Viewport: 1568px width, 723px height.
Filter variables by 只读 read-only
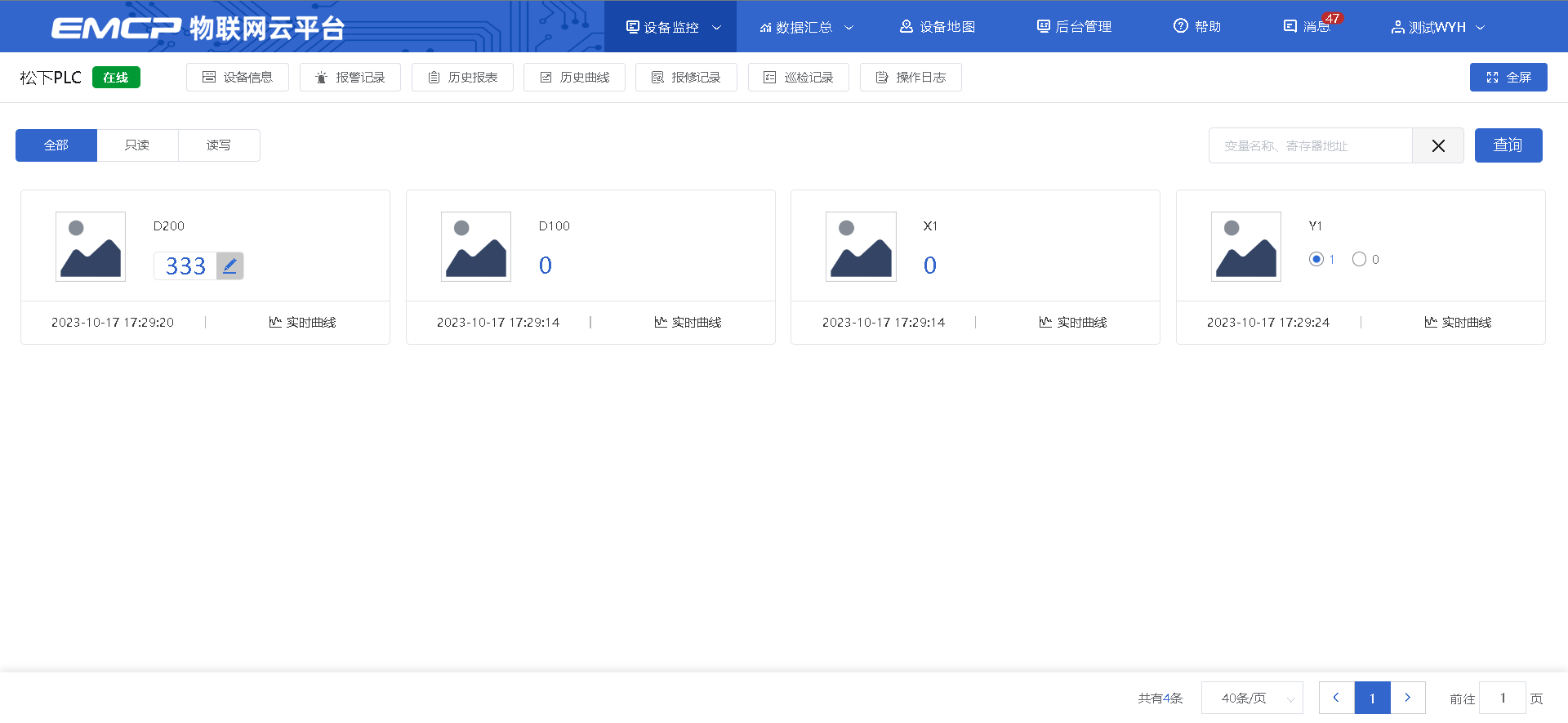pyautogui.click(x=137, y=145)
